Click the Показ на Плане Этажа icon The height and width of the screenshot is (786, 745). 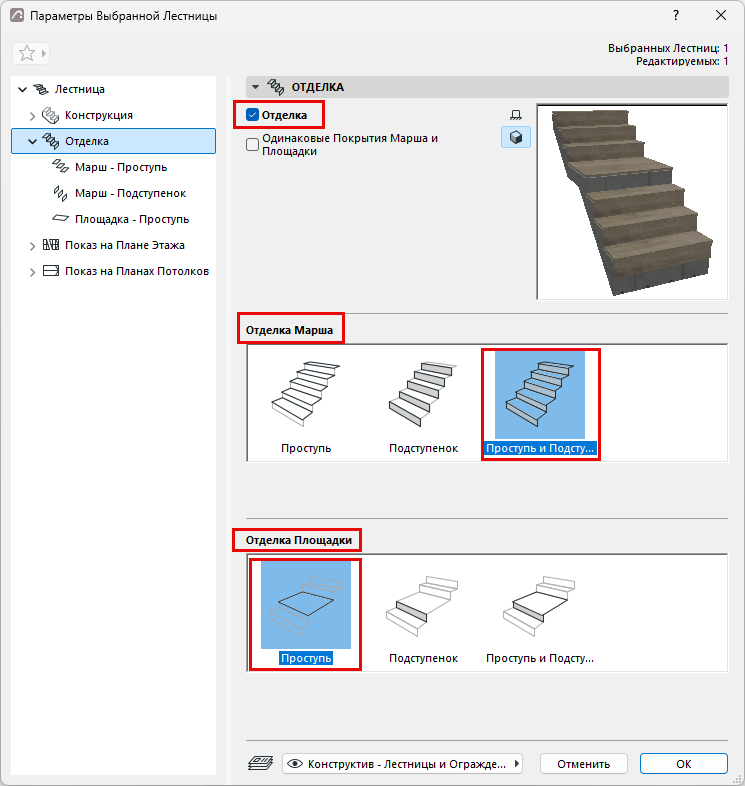(x=51, y=245)
